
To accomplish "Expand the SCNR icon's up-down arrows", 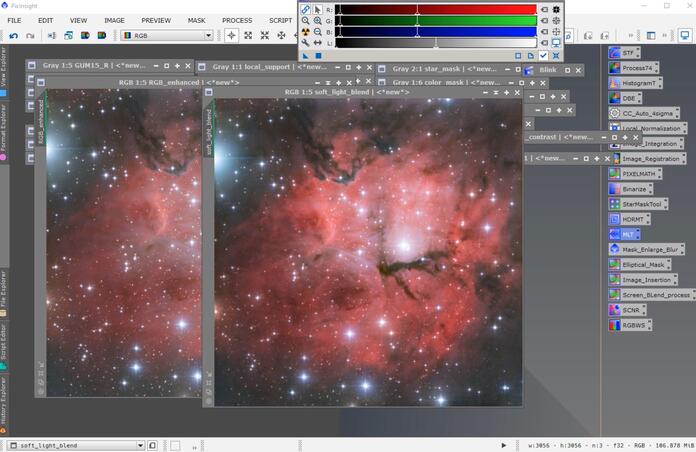I will pyautogui.click(x=644, y=310).
